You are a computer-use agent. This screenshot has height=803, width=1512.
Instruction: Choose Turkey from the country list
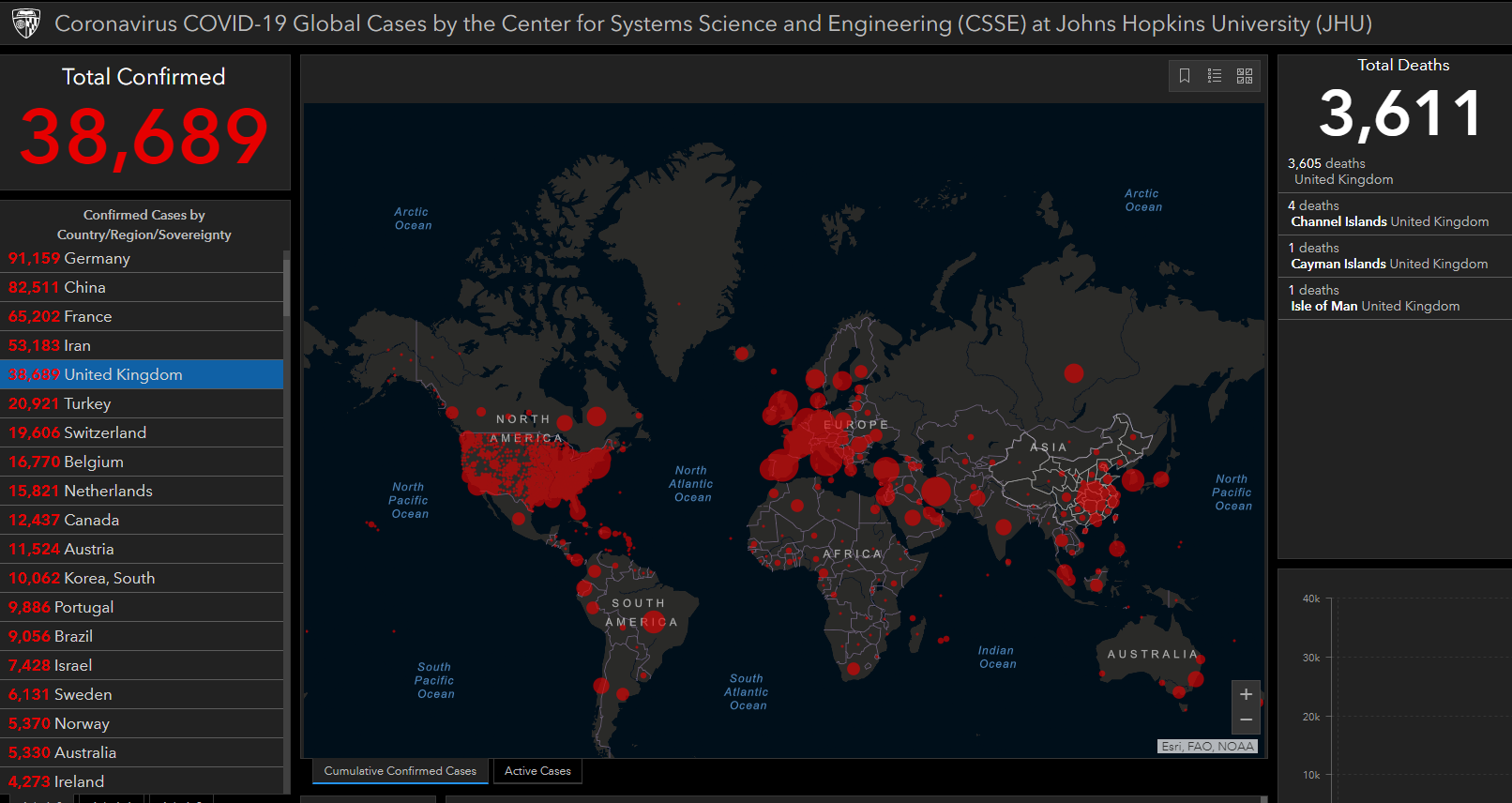pos(141,404)
